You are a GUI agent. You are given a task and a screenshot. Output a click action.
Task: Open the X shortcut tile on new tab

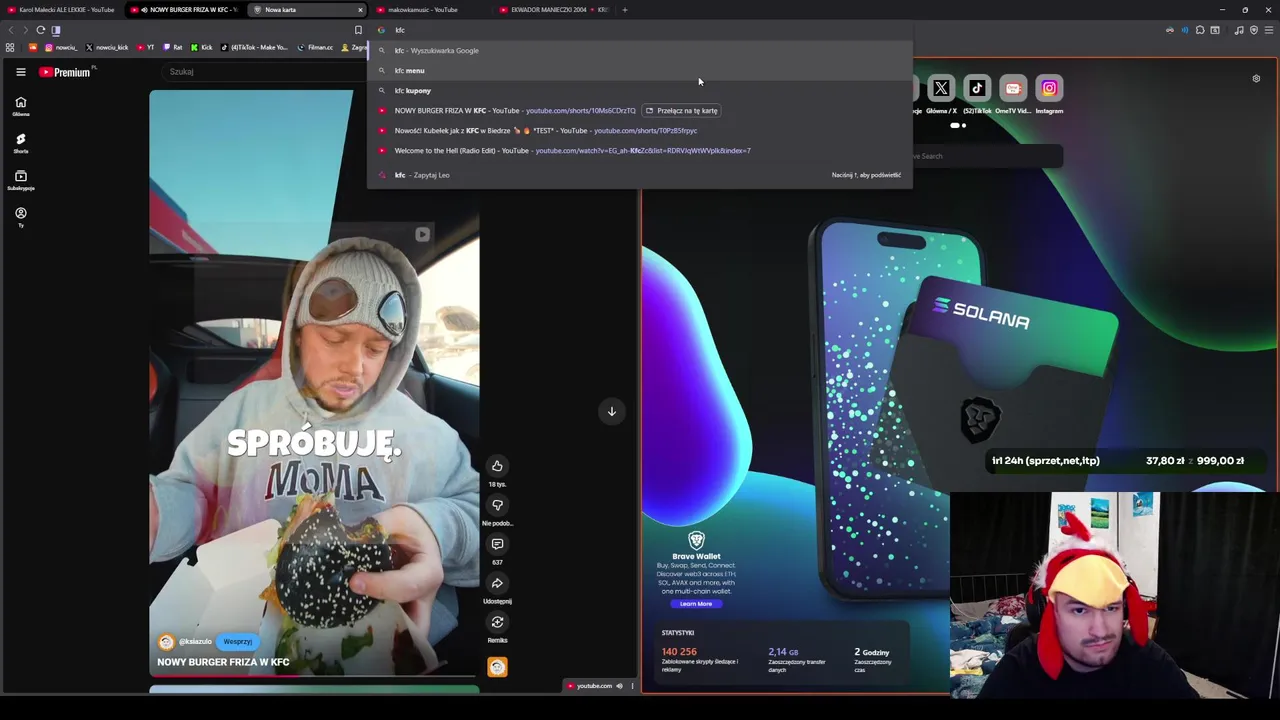(941, 89)
